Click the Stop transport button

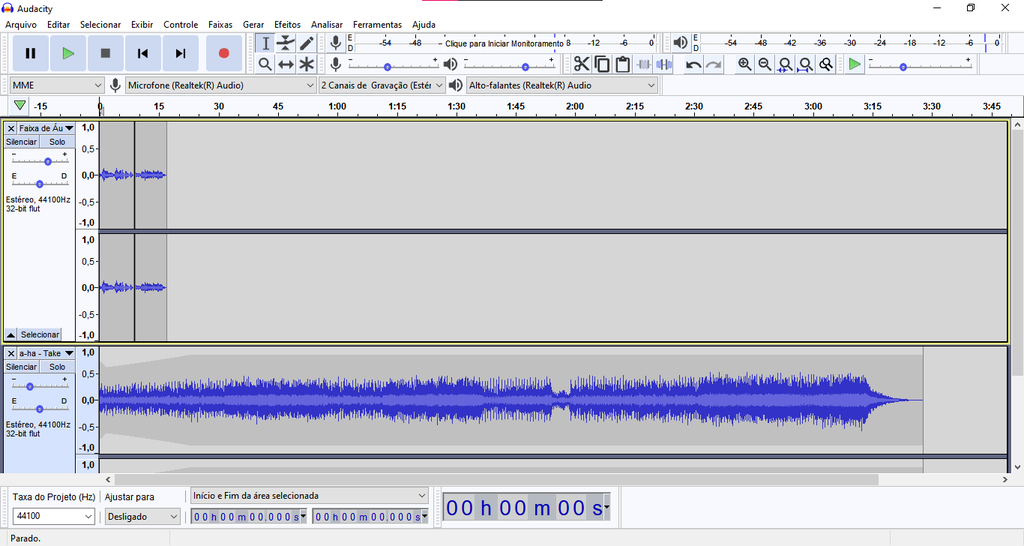105,54
